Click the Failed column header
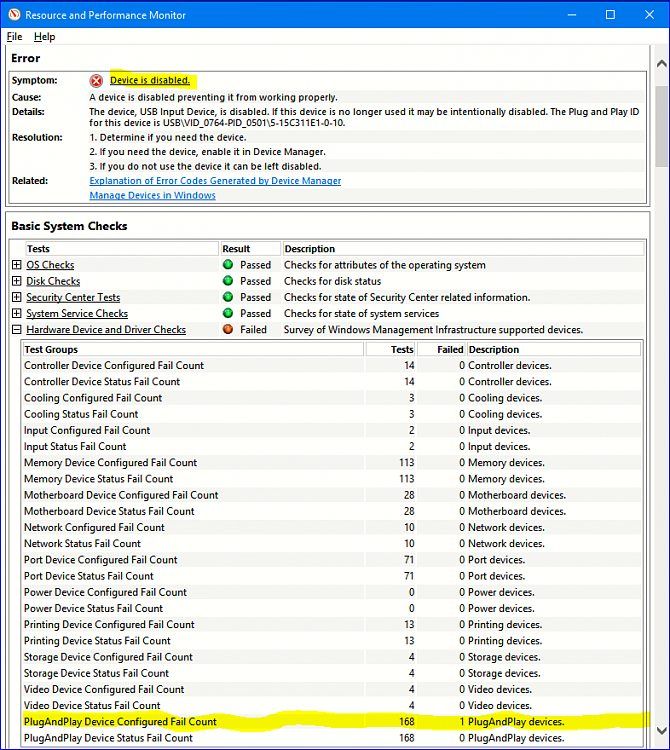Image resolution: width=670 pixels, height=750 pixels. 441,350
